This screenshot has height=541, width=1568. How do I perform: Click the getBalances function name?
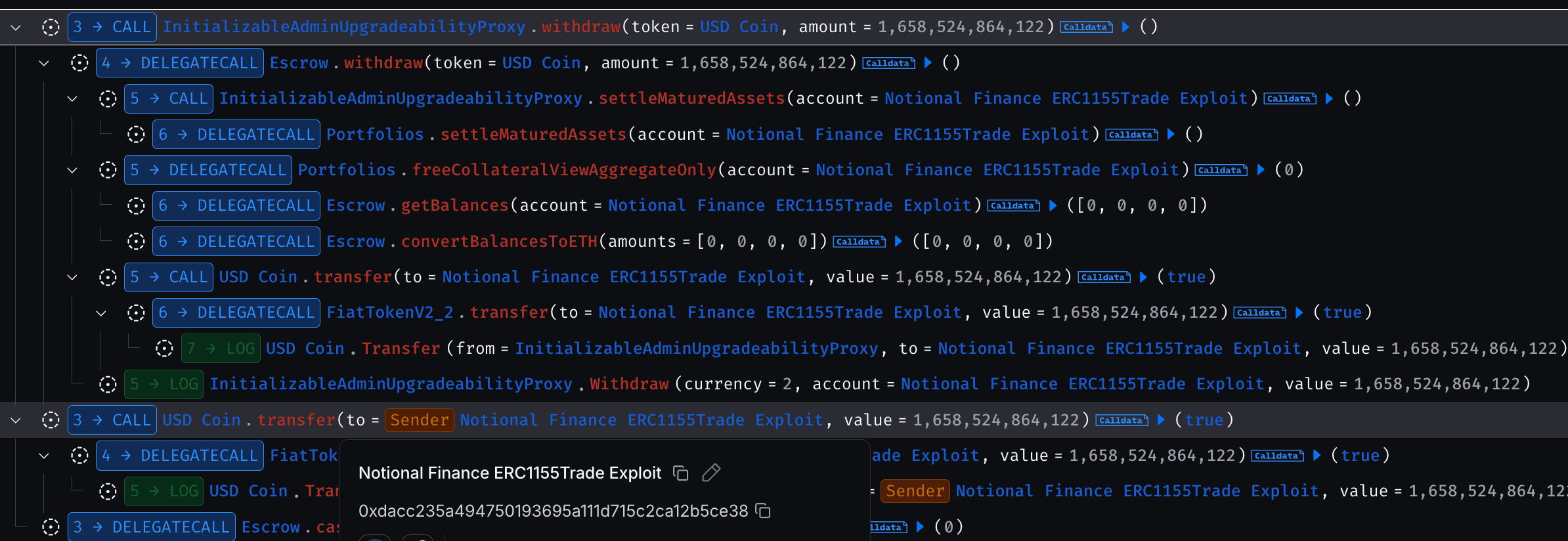[455, 206]
